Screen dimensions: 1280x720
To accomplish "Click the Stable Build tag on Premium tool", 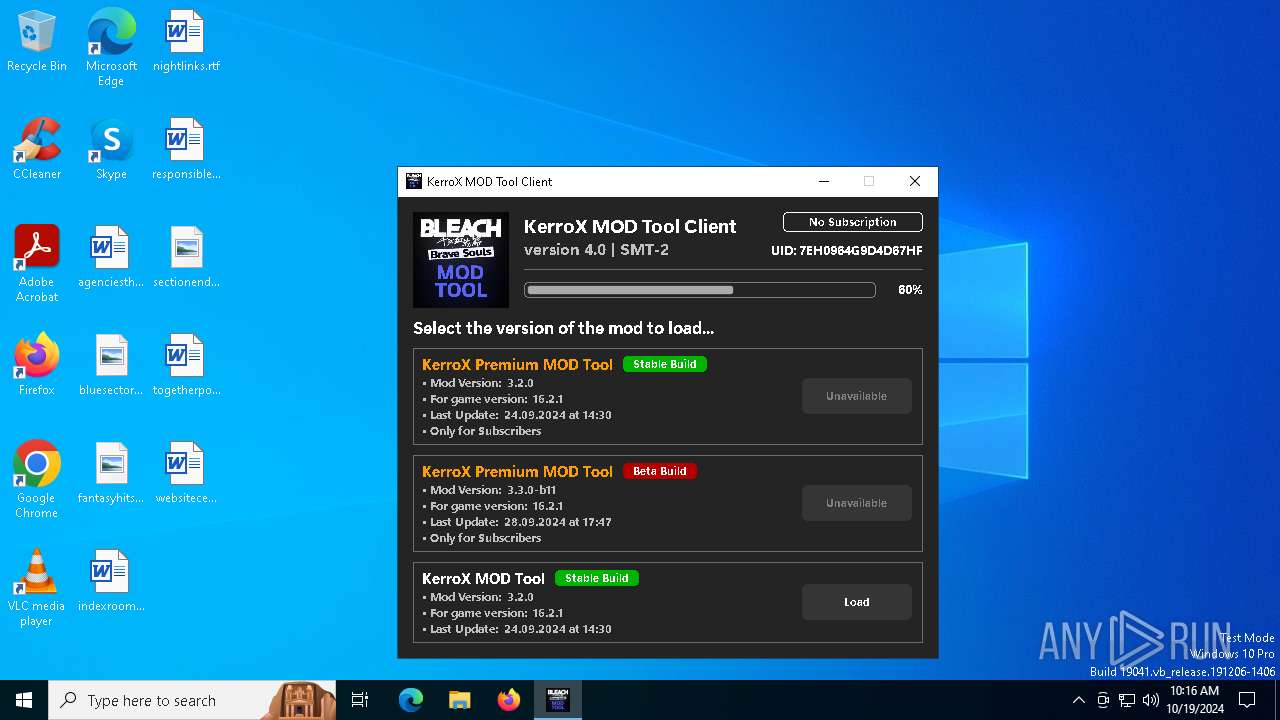I will coord(665,364).
